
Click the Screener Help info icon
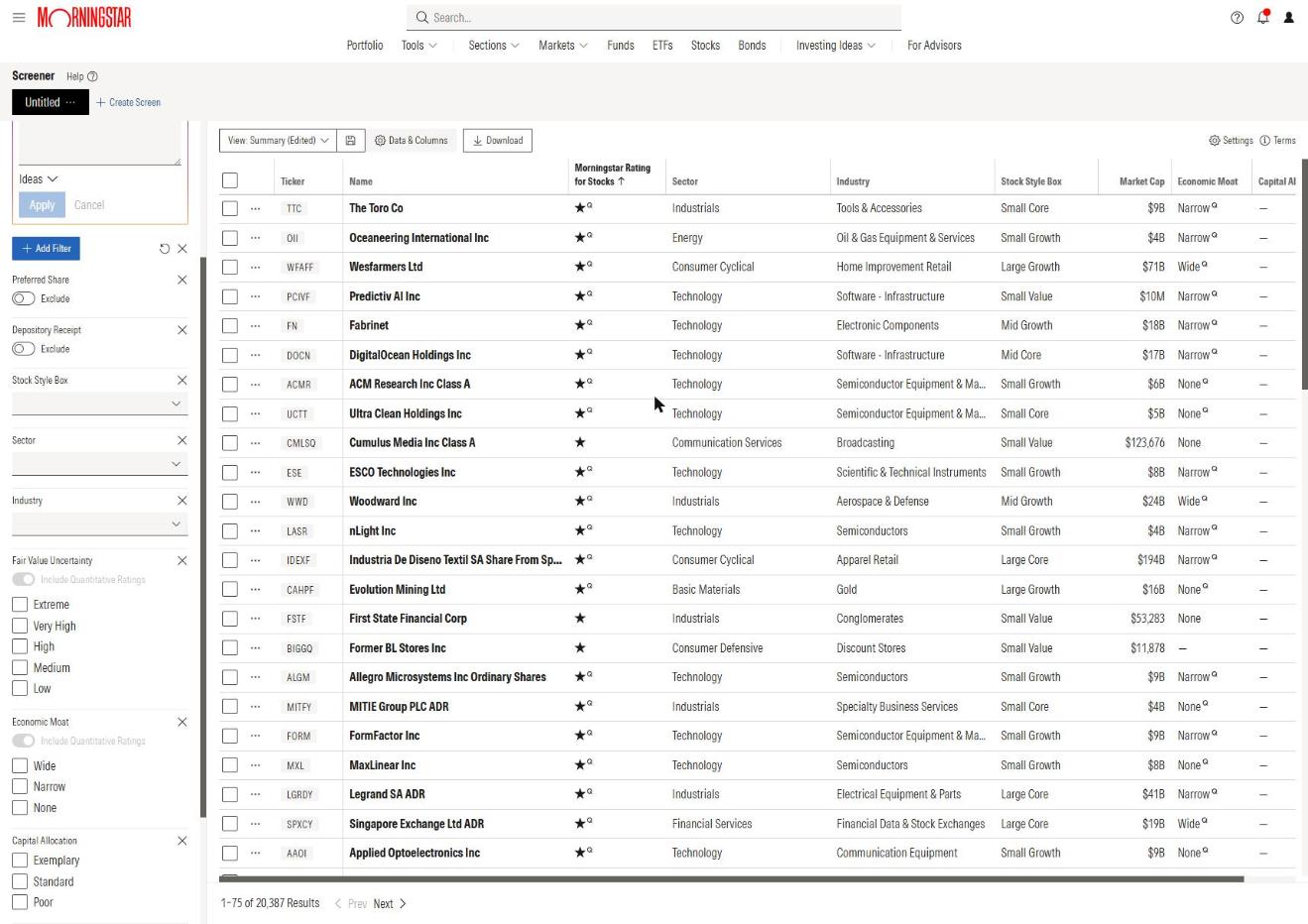pyautogui.click(x=92, y=76)
